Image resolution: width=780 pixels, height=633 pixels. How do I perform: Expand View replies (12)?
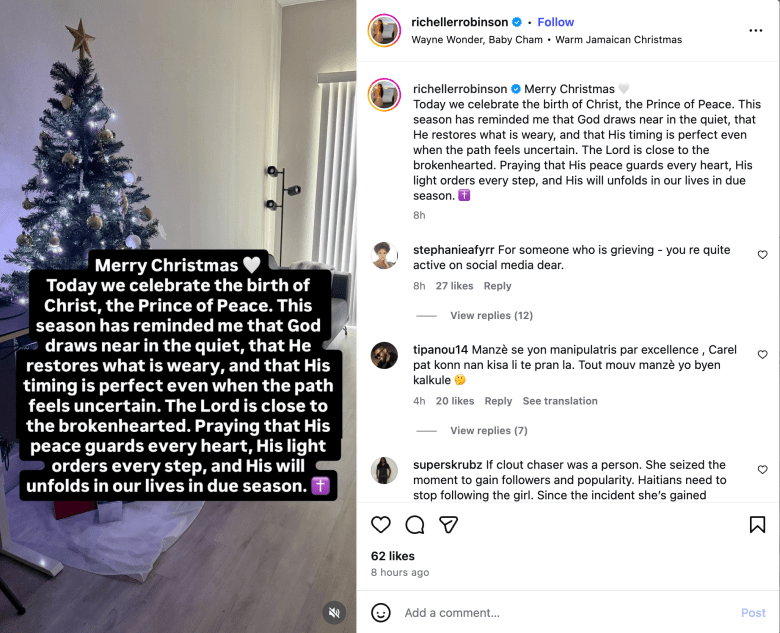491,316
